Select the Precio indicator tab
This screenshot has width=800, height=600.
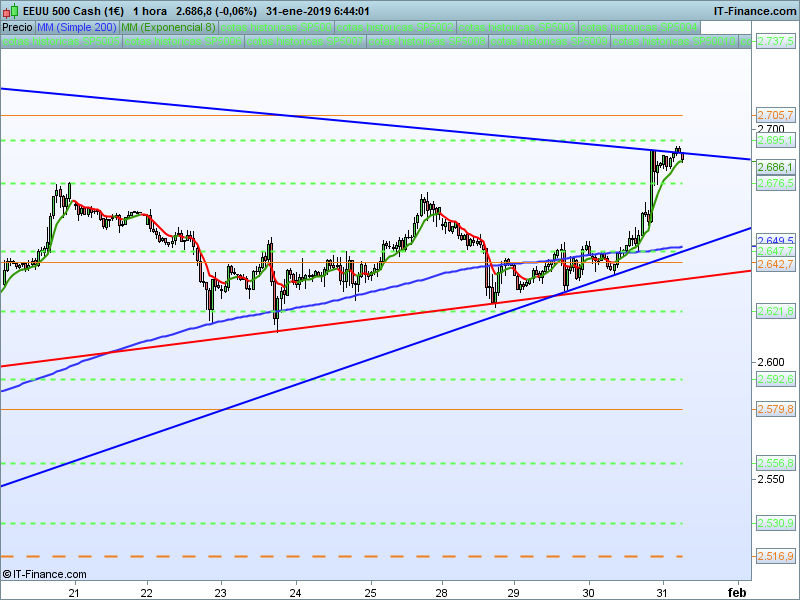(x=17, y=27)
